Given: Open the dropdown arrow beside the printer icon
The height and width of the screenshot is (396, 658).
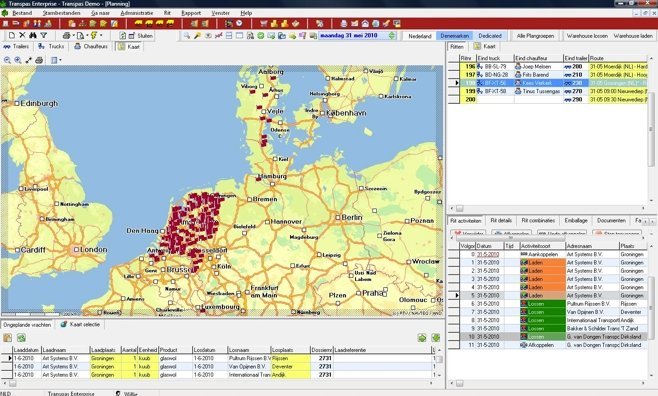Looking at the screenshot, I should click(x=73, y=36).
